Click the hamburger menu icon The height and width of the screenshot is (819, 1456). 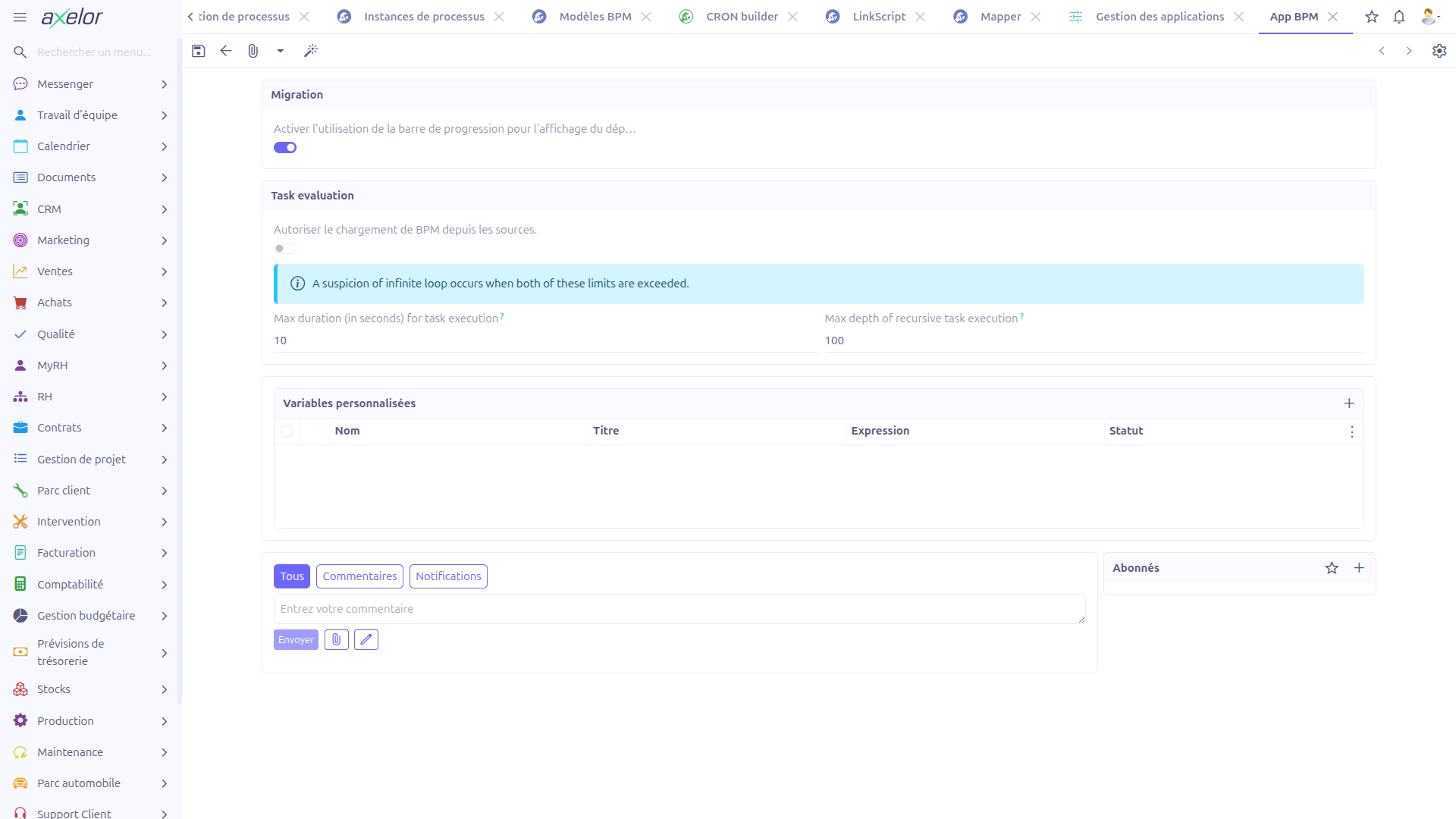[x=20, y=17]
